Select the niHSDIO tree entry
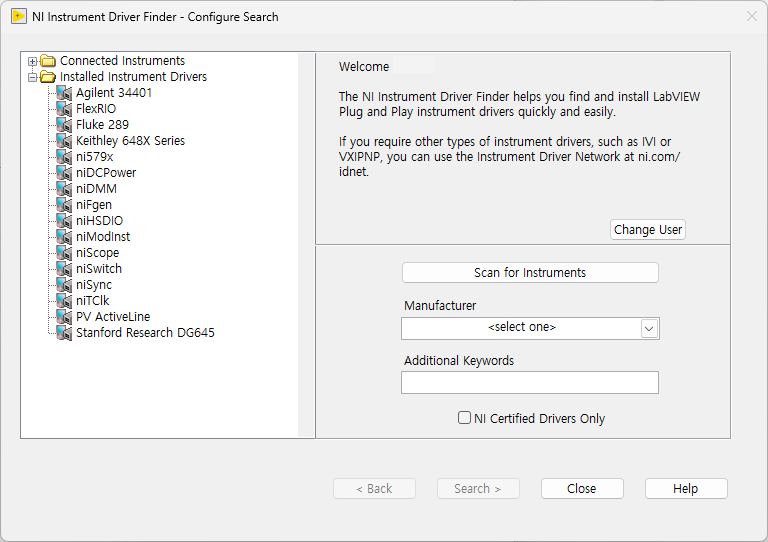Image resolution: width=768 pixels, height=542 pixels. click(99, 221)
